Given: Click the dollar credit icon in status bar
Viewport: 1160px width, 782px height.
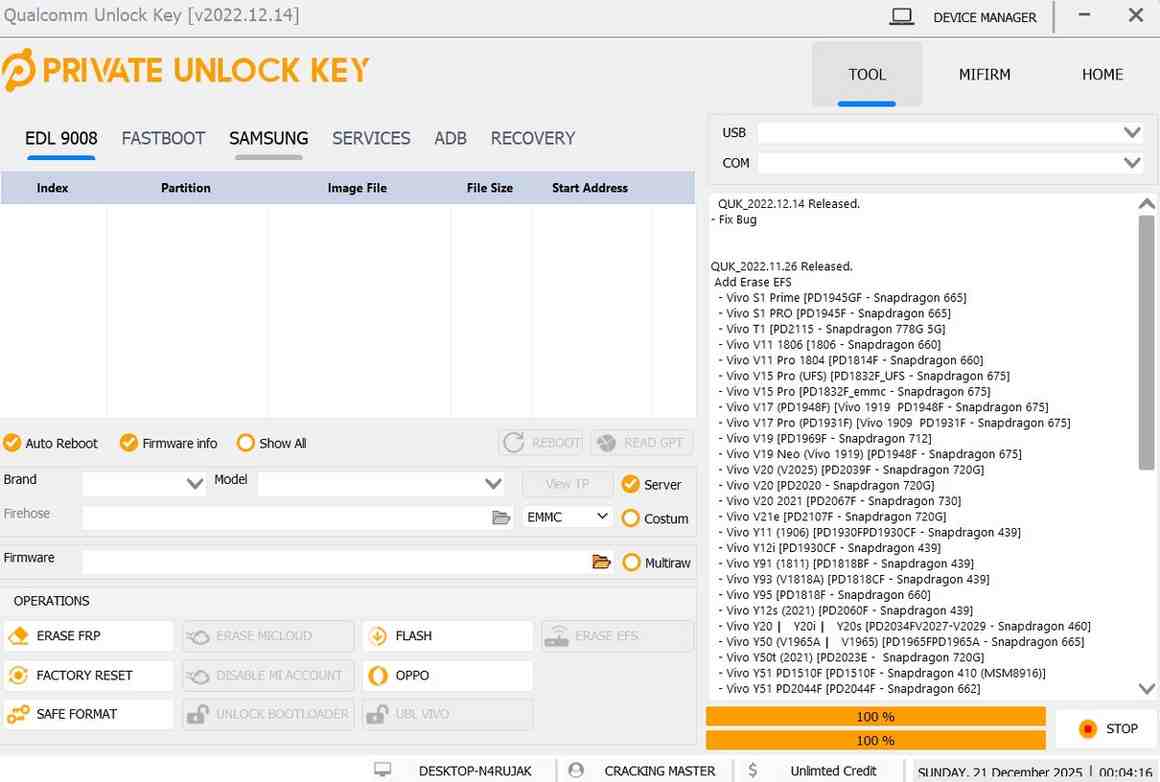Looking at the screenshot, I should [x=752, y=770].
